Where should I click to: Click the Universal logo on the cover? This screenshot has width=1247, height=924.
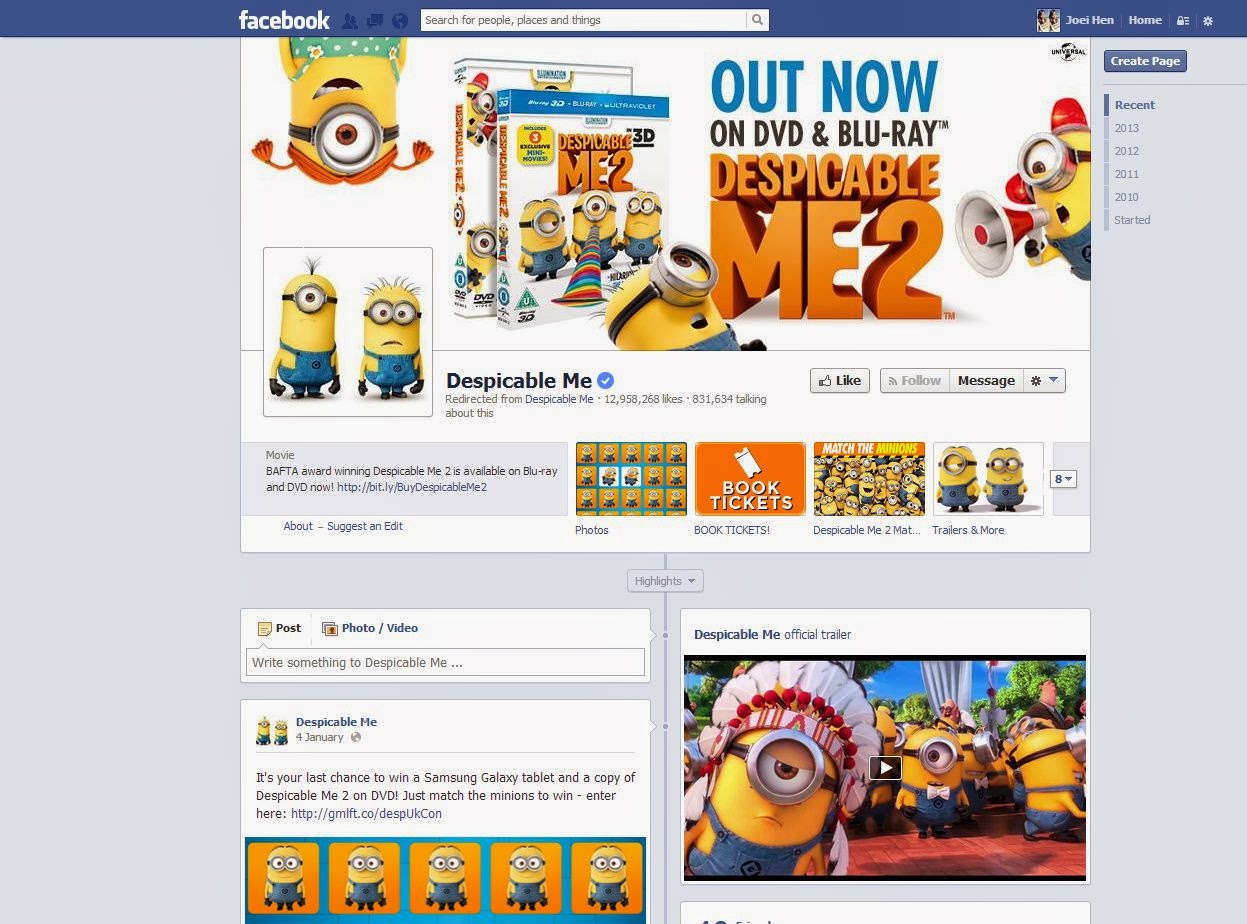pyautogui.click(x=1068, y=51)
